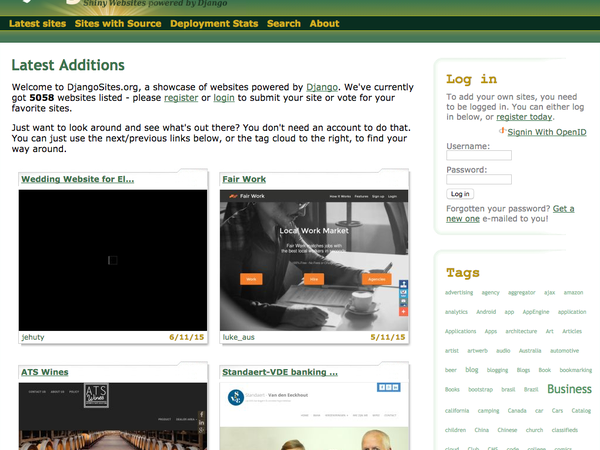Select the blogging tag
The image size is (600, 450).
(497, 370)
